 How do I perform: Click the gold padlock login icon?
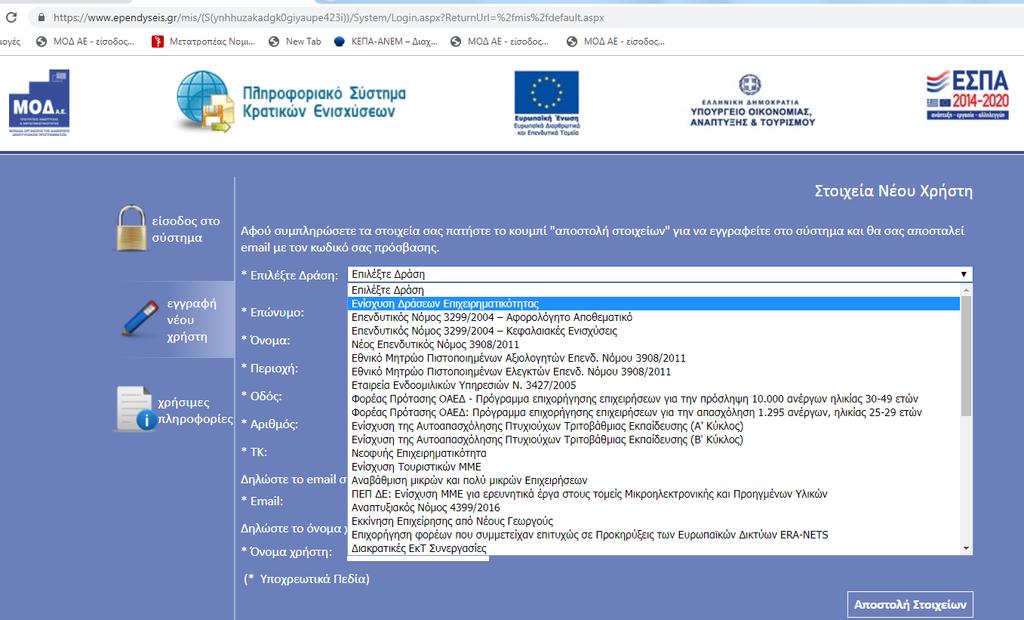(x=131, y=228)
